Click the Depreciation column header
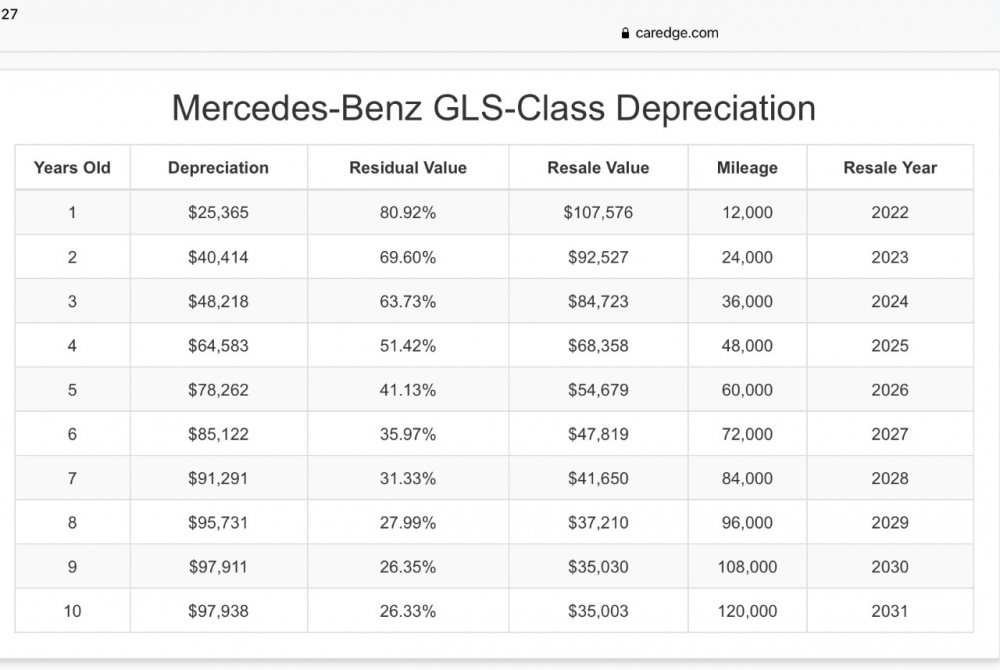 click(x=218, y=168)
